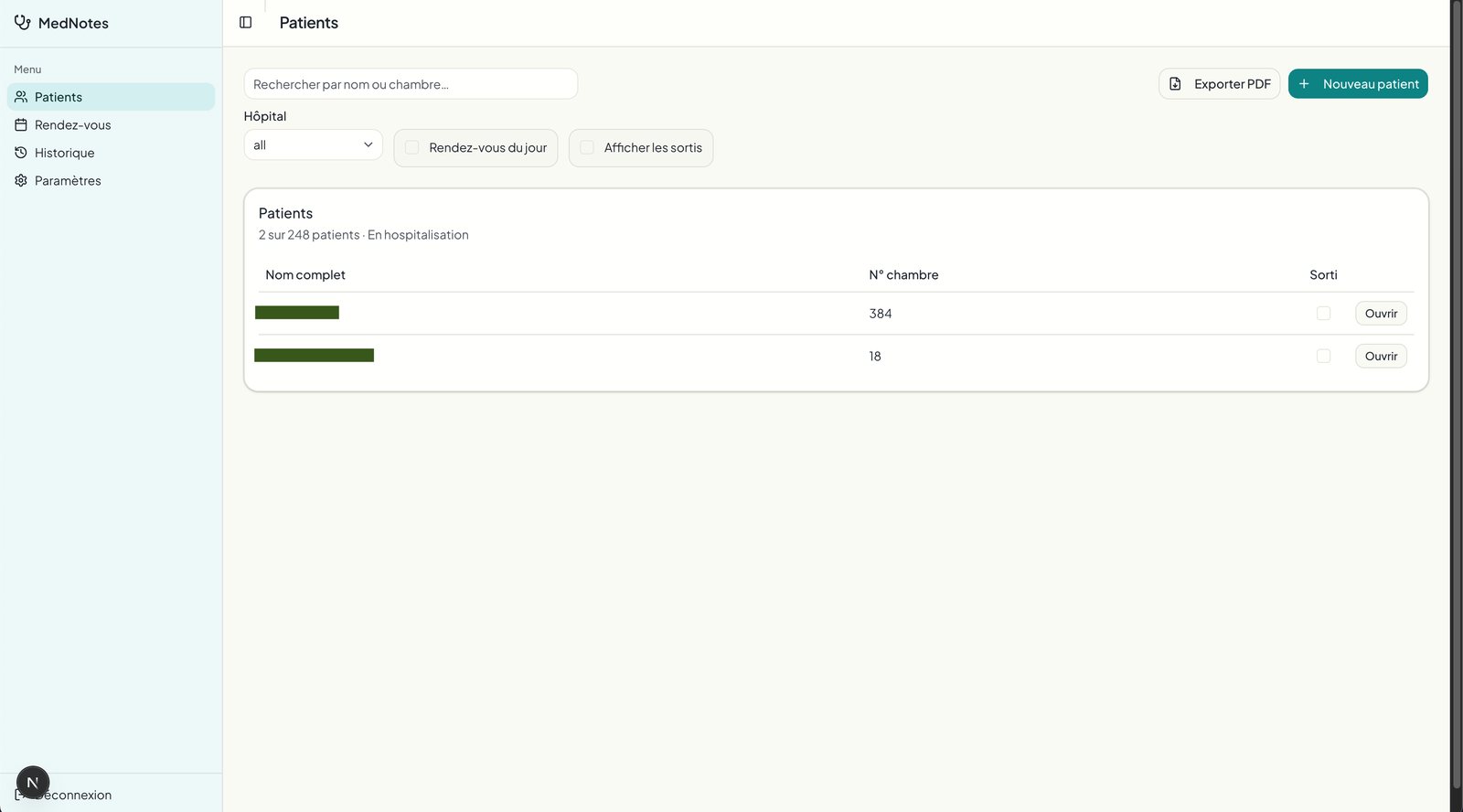Screen dimensions: 1463x812
Task: Tick the Sorti checkbox for room 18
Action: [1323, 357]
